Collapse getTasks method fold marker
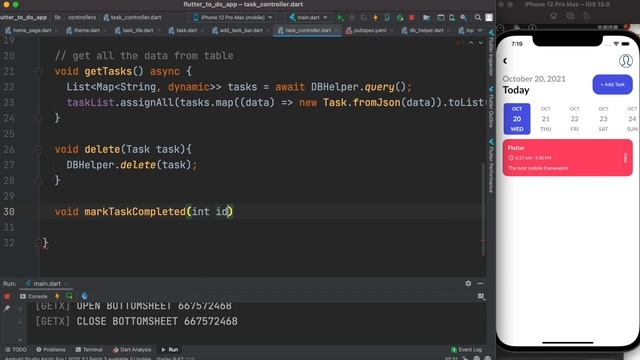Image resolution: width=640 pixels, height=360 pixels. tap(39, 71)
